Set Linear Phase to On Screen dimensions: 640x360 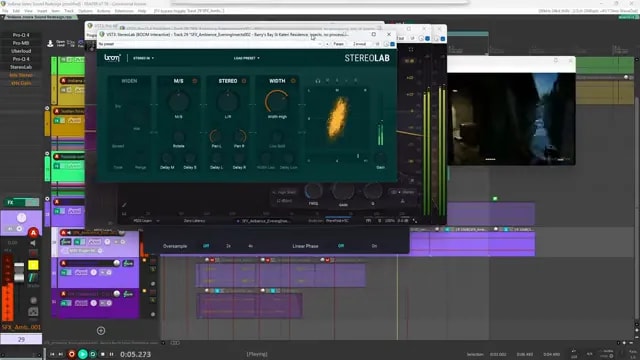point(374,246)
